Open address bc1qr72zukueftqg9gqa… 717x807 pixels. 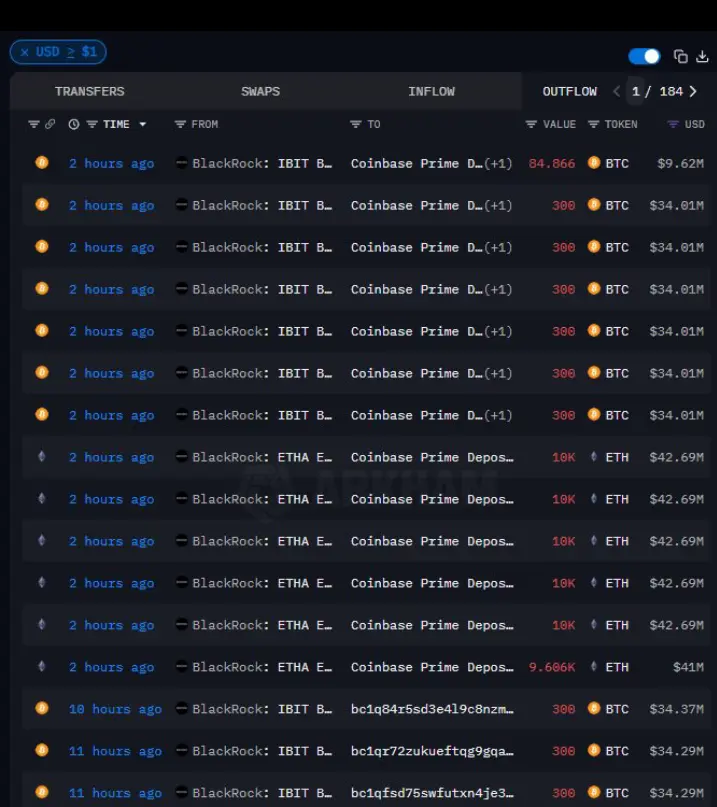click(432, 751)
